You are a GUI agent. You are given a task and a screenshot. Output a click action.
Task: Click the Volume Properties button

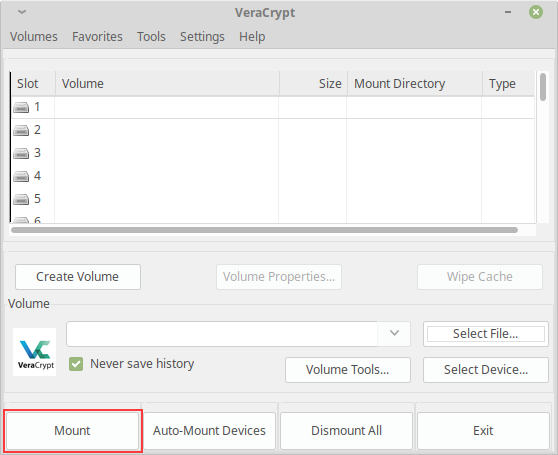[279, 277]
